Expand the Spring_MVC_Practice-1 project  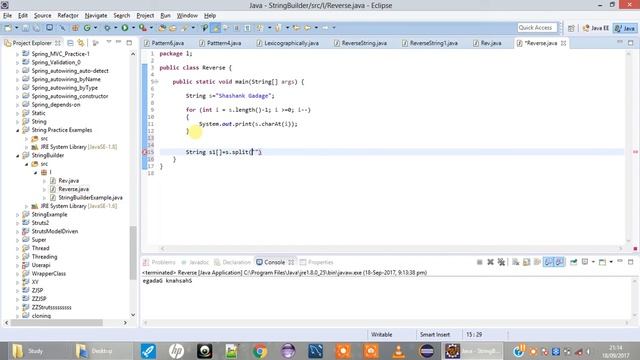18,54
